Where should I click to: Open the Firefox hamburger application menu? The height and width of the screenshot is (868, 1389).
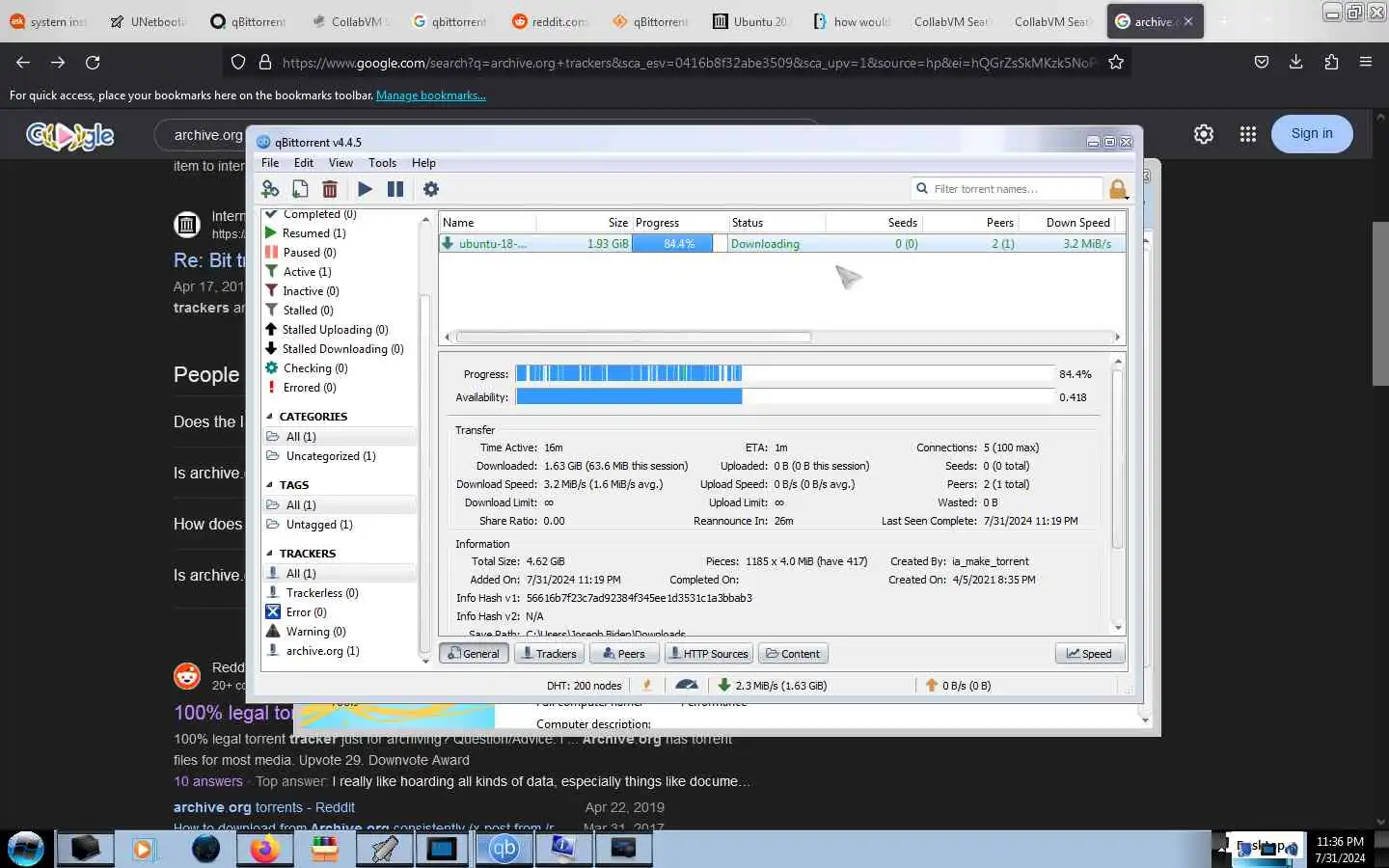point(1365,62)
